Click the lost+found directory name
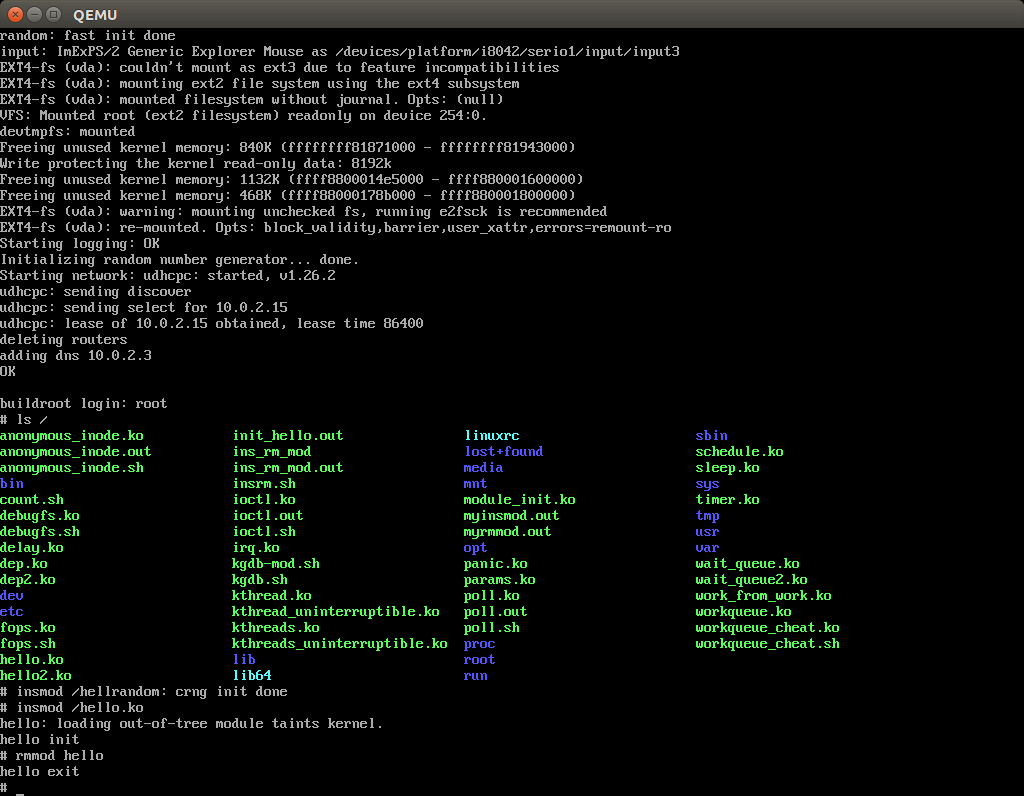1024x796 pixels. click(x=503, y=452)
